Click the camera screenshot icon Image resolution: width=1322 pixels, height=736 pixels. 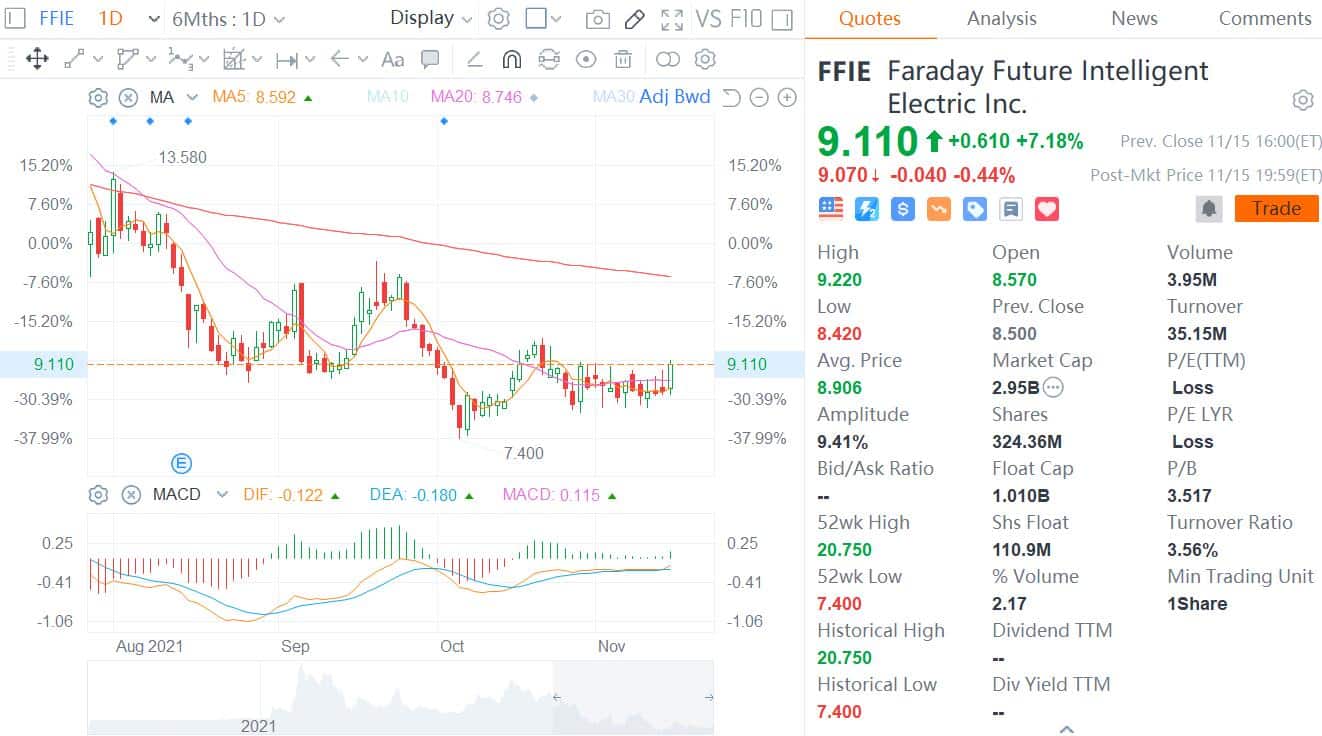[597, 19]
